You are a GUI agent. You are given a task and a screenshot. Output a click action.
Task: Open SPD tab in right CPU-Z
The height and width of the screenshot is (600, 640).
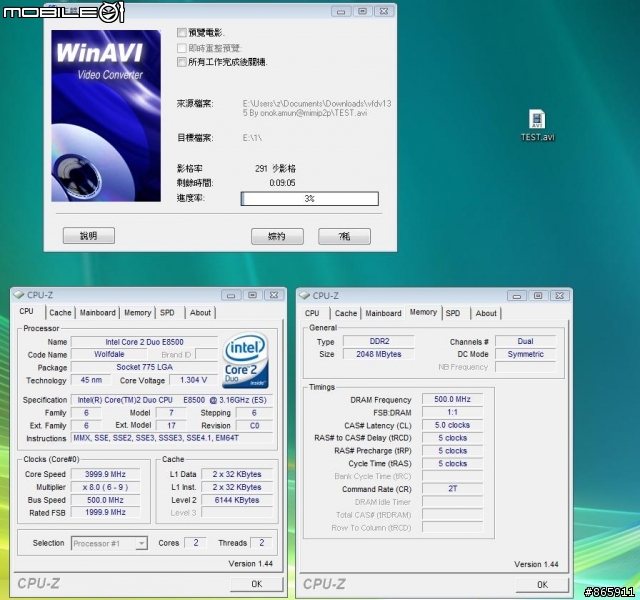pyautogui.click(x=453, y=313)
